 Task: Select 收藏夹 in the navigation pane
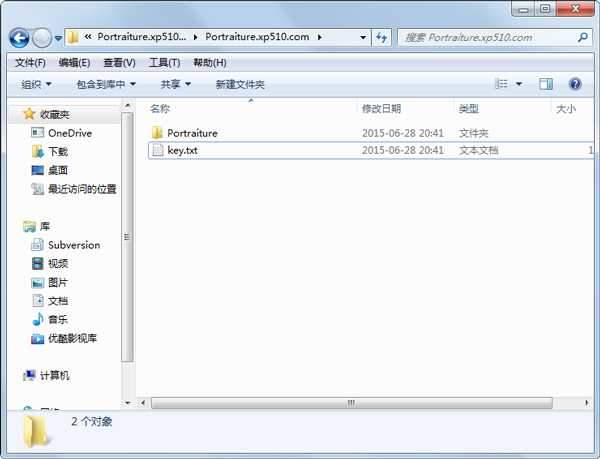55,114
